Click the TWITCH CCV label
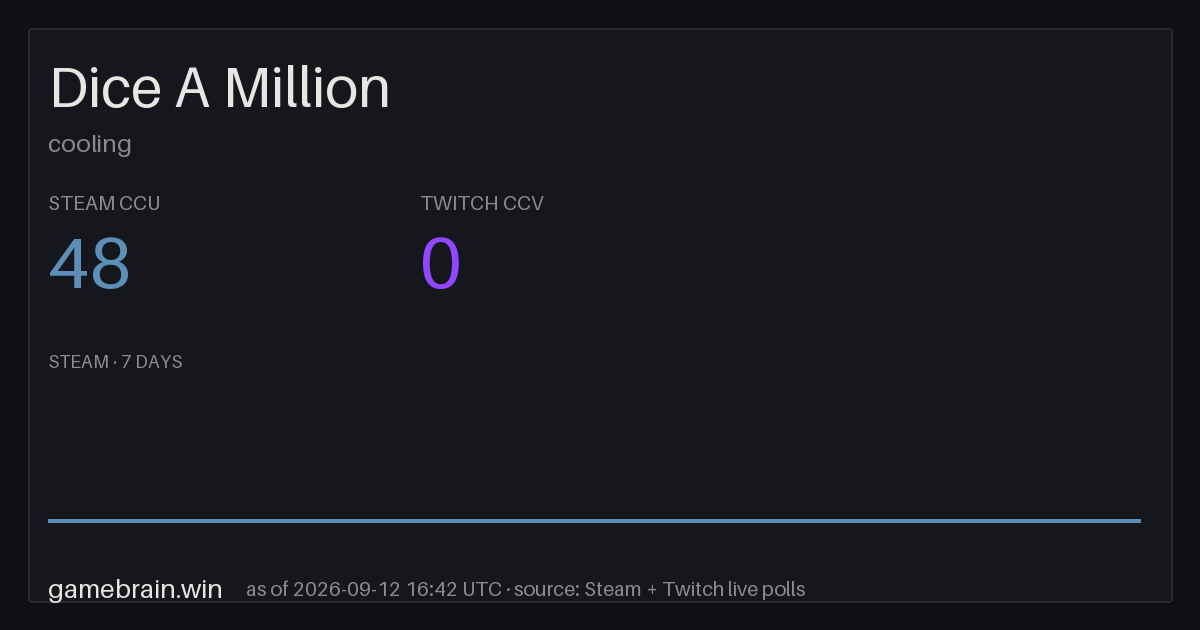Screen dimensions: 1200x630 click(x=482, y=203)
